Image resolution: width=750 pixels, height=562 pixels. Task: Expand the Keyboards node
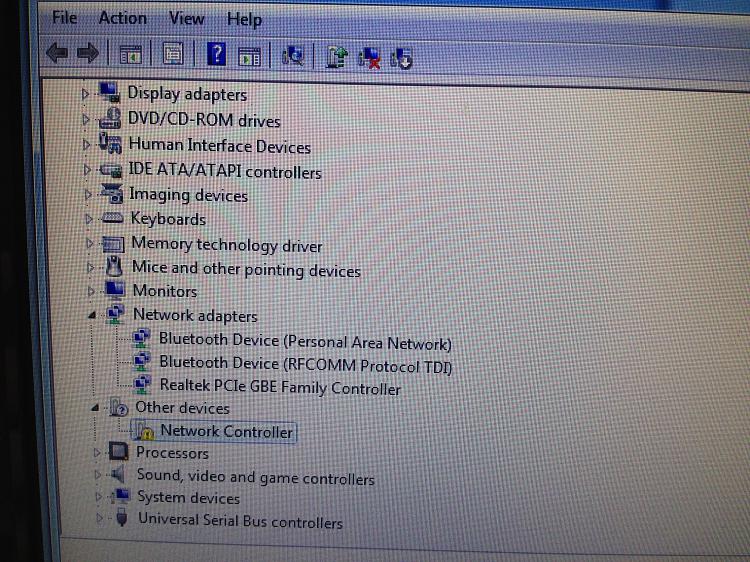click(89, 219)
